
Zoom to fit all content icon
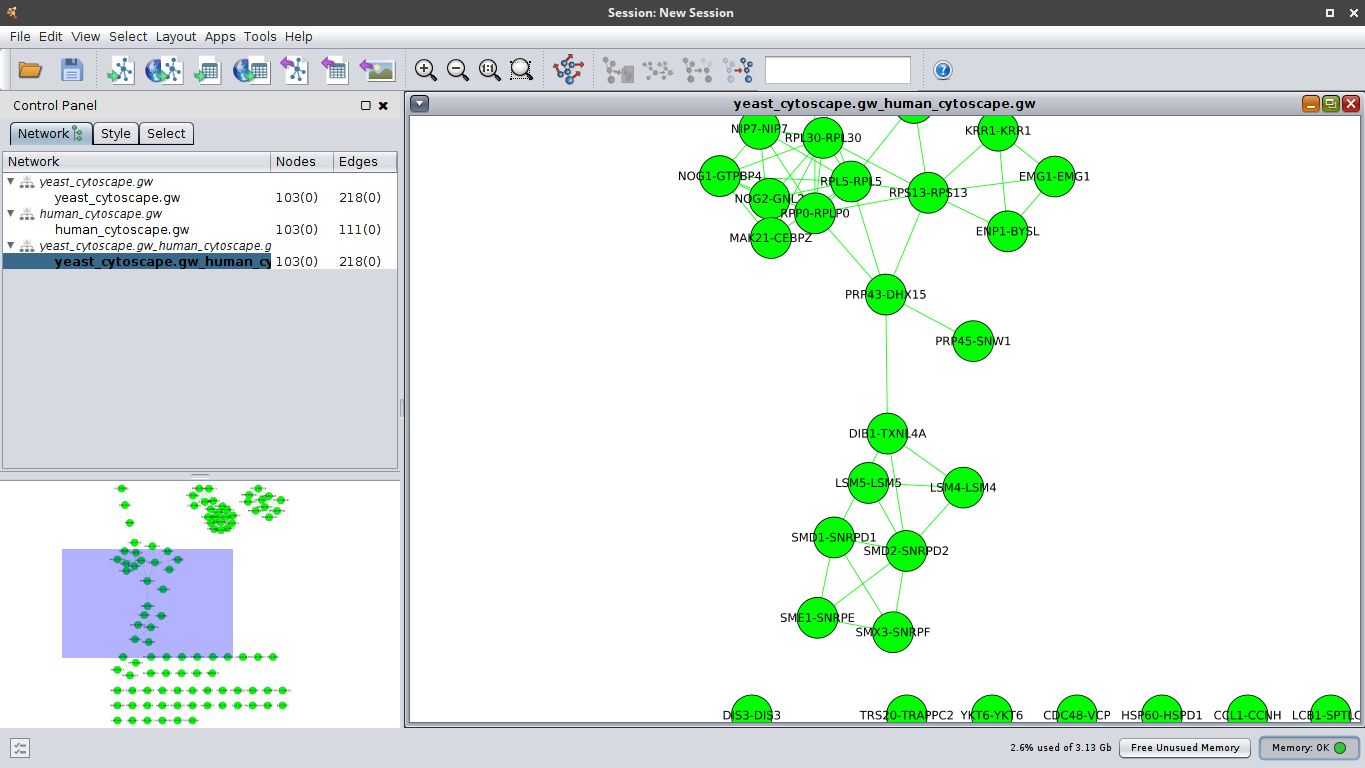tap(490, 70)
